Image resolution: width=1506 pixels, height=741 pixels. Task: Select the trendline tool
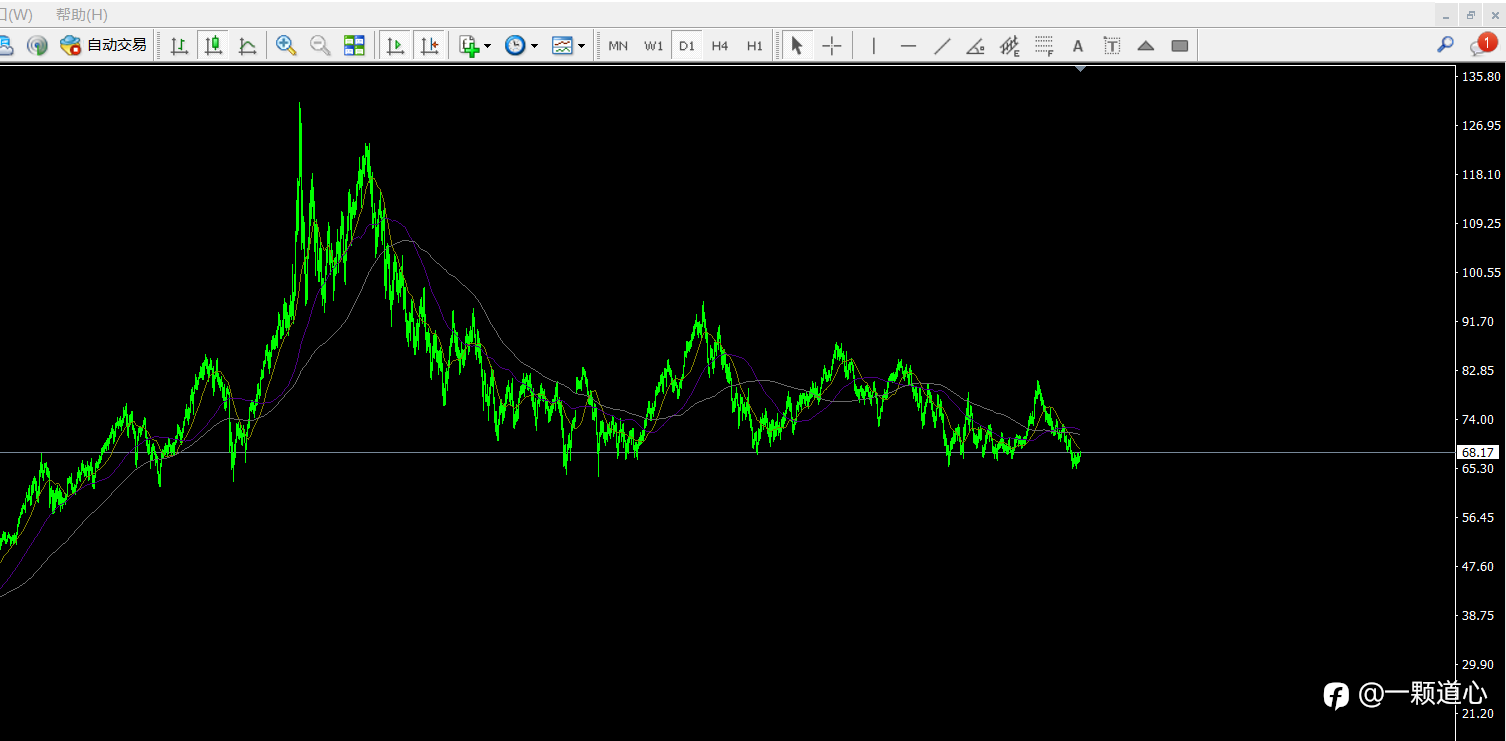pos(942,45)
